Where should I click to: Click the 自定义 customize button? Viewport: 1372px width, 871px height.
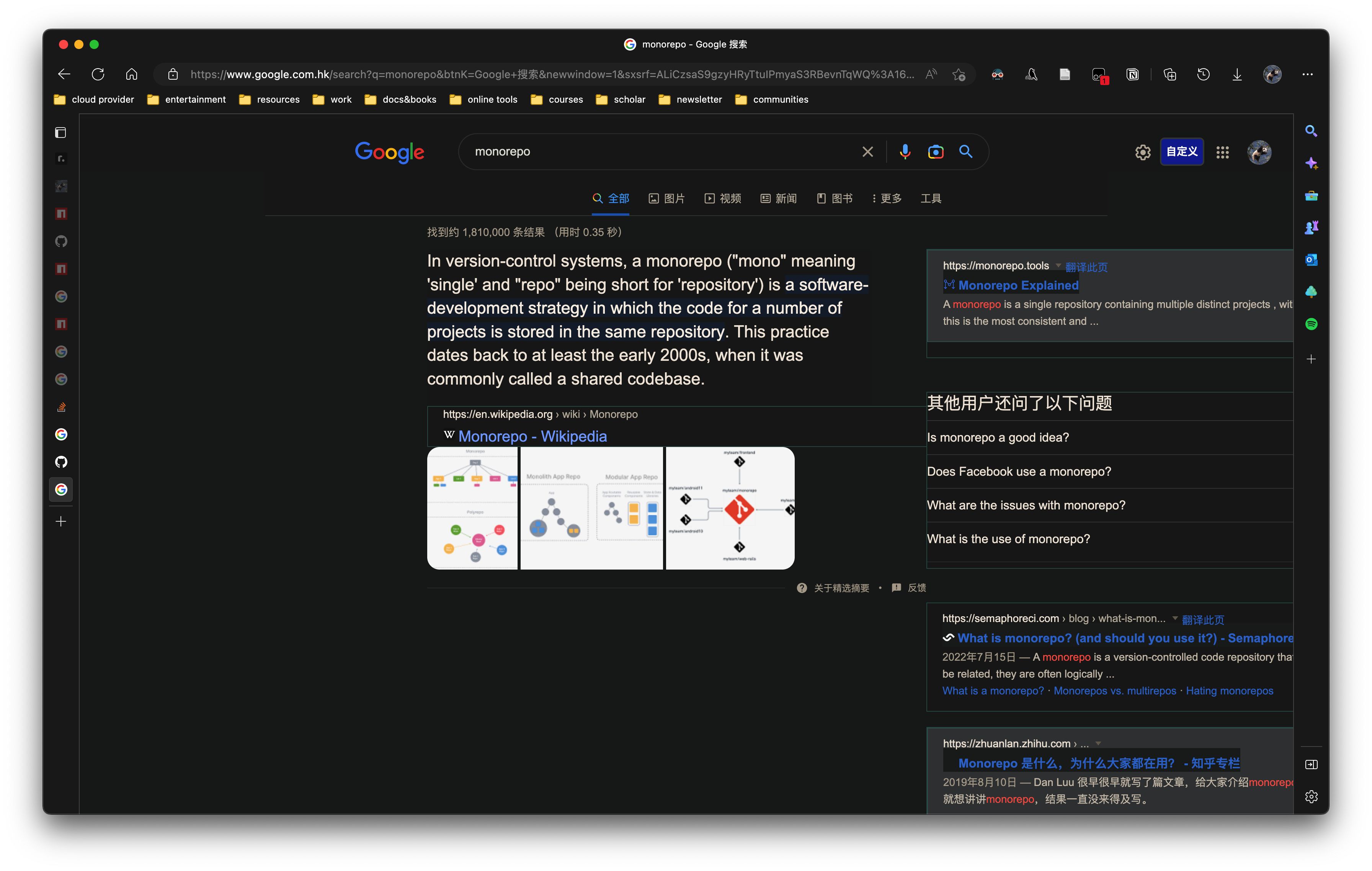(1181, 152)
